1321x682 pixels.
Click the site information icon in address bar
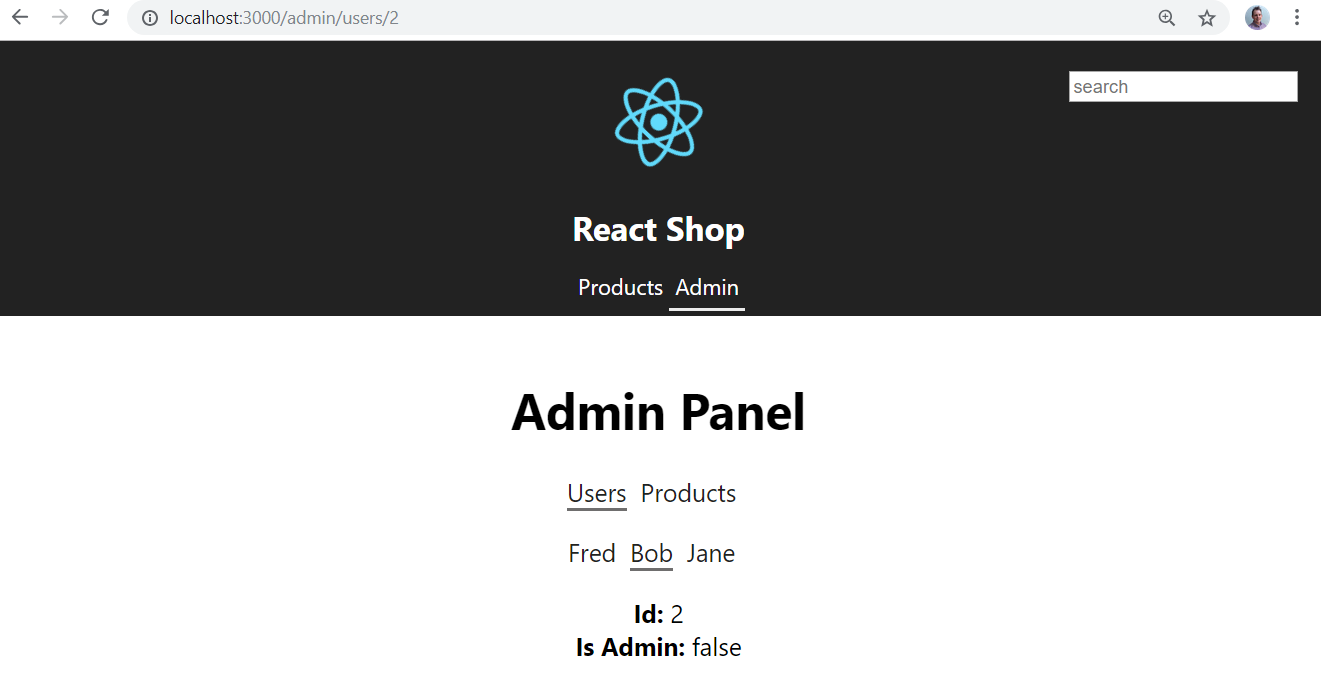pos(149,17)
